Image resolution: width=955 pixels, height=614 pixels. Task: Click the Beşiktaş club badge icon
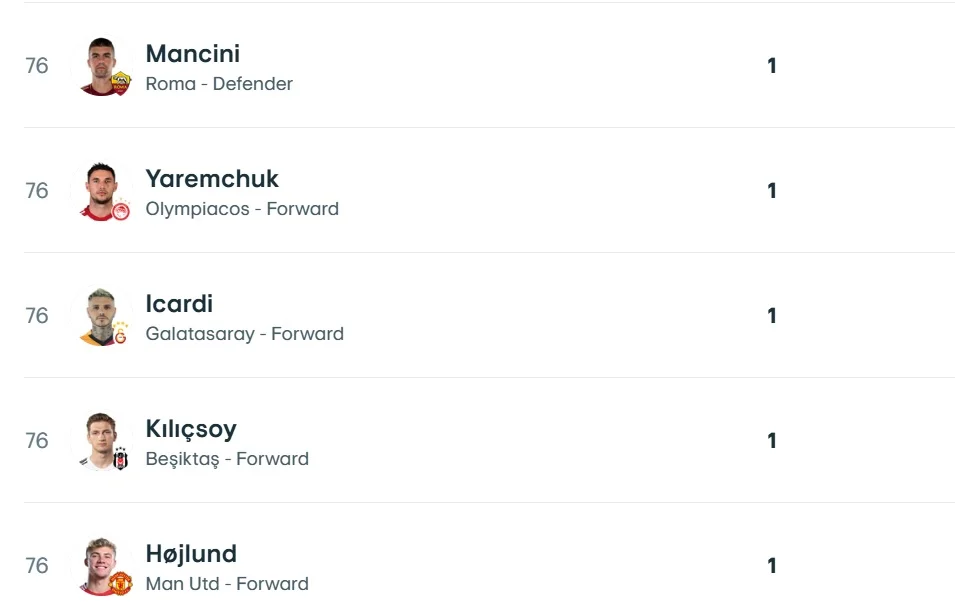click(x=121, y=460)
